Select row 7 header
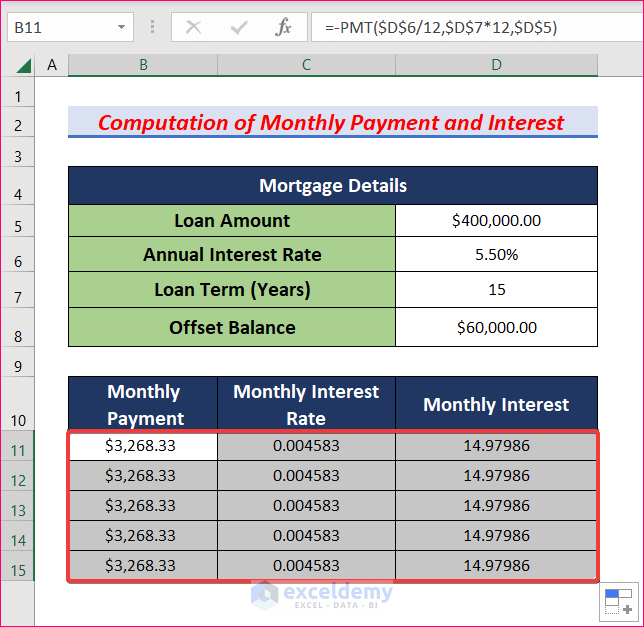This screenshot has width=644, height=627. tap(18, 289)
